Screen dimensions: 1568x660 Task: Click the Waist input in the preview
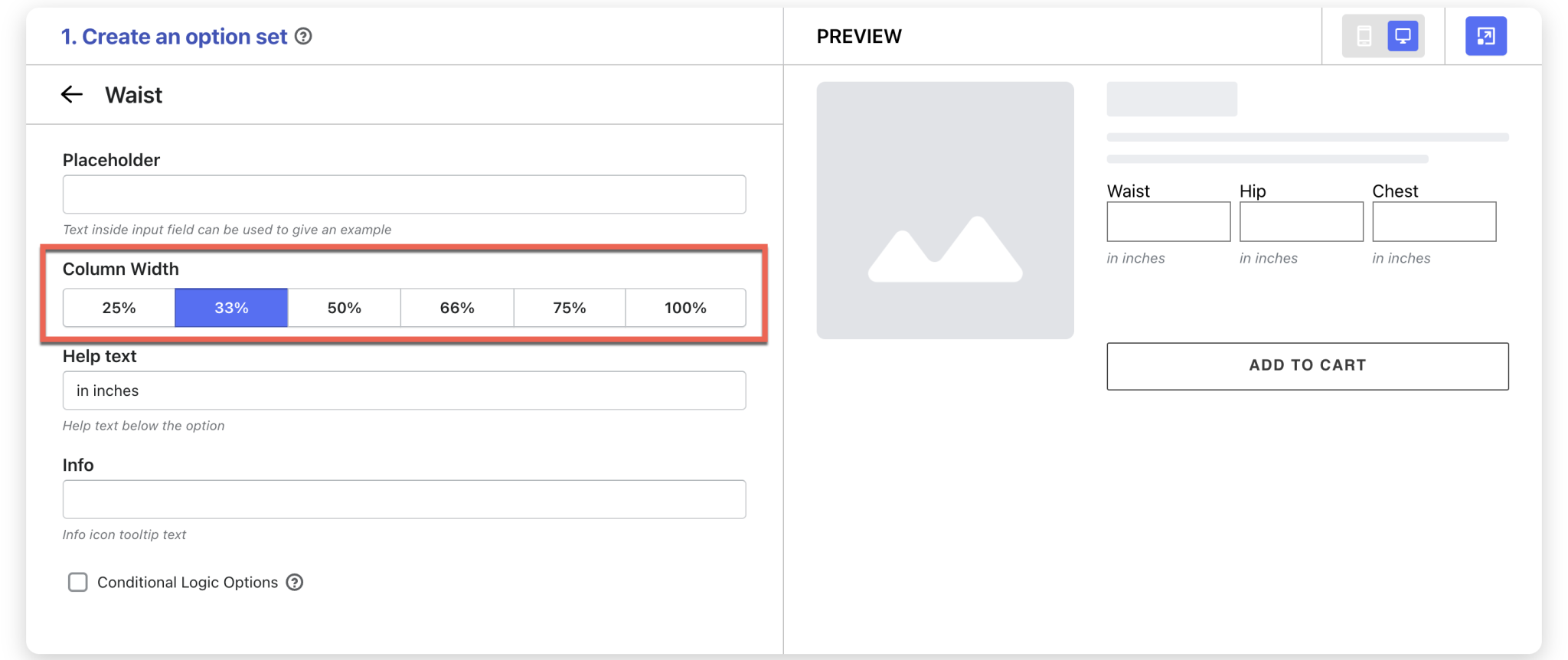click(x=1168, y=222)
